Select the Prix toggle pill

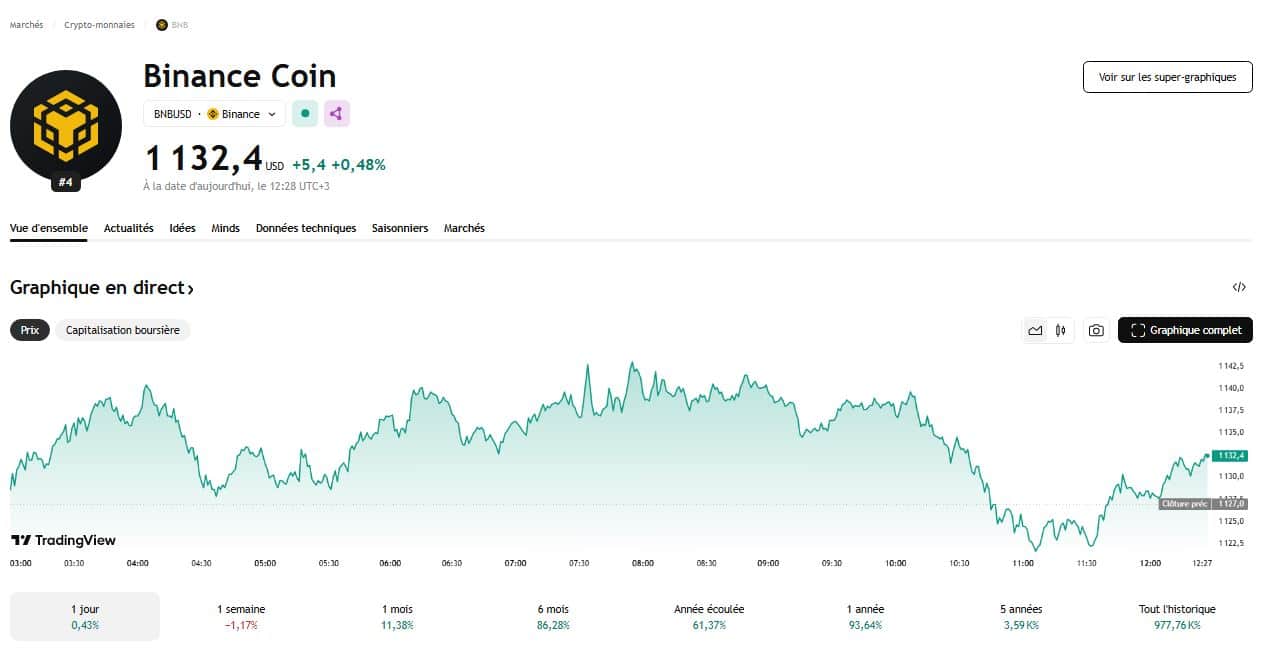pyautogui.click(x=30, y=330)
